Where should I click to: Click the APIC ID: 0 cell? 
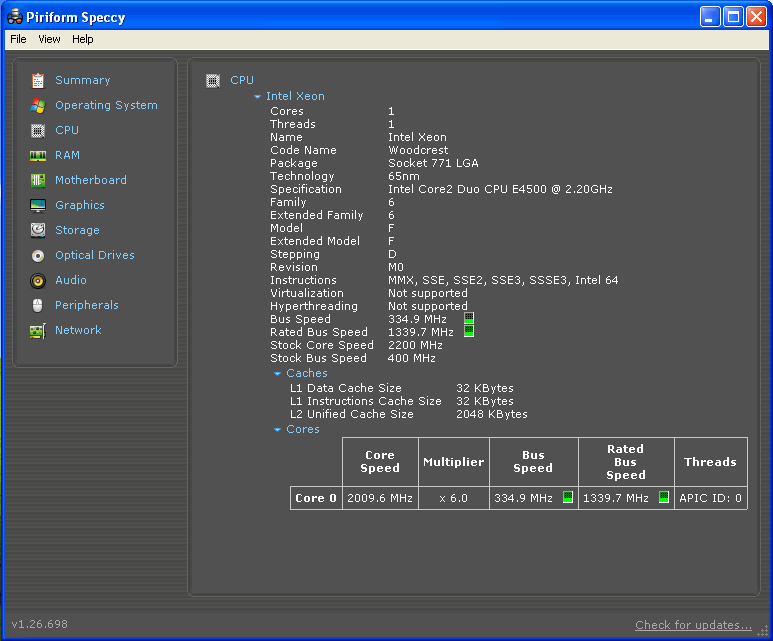[710, 498]
